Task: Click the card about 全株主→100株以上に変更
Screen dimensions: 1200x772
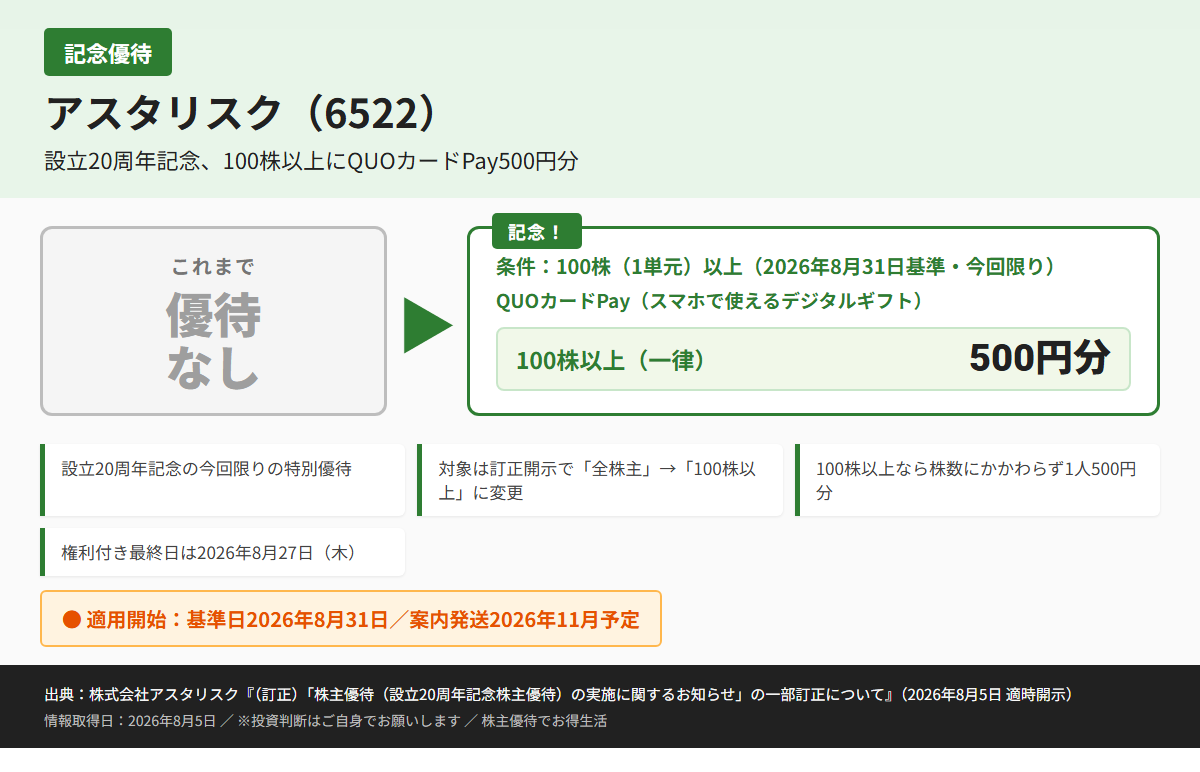Action: click(600, 480)
